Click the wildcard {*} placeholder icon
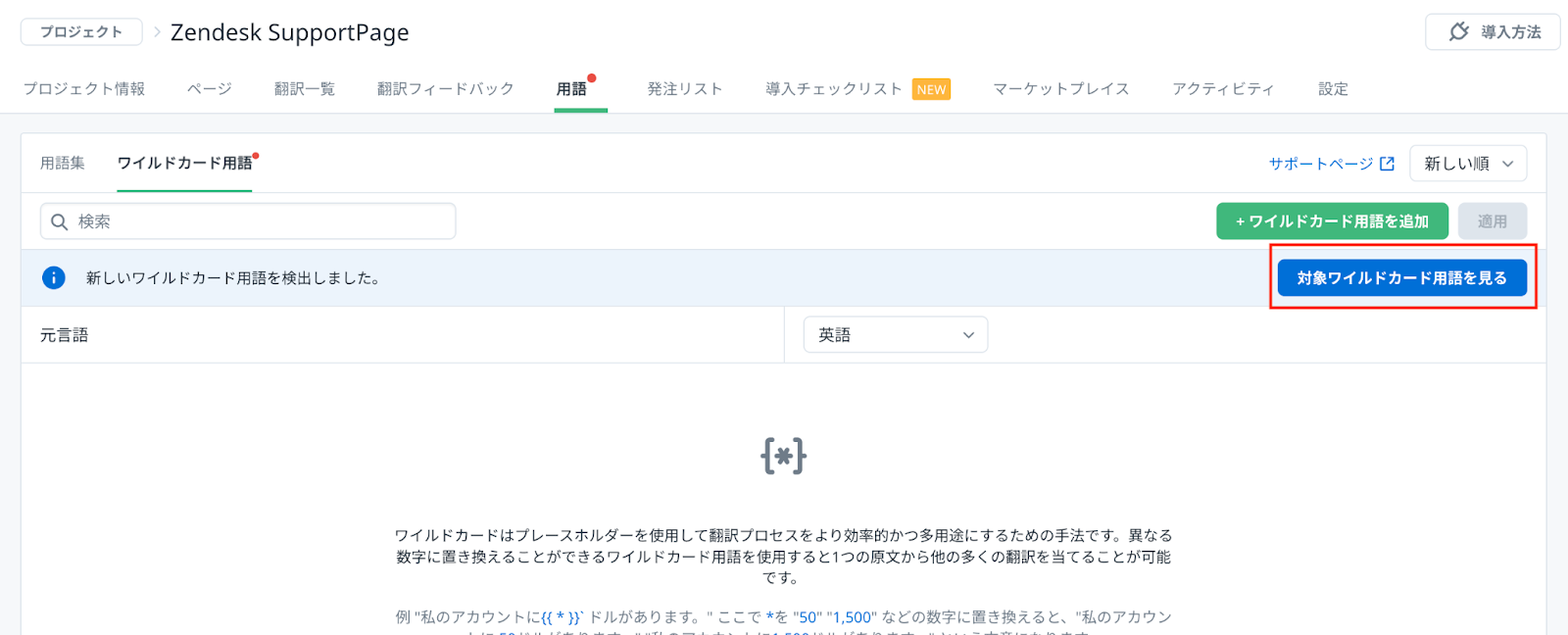Screen dimensions: 1568x635 783,456
